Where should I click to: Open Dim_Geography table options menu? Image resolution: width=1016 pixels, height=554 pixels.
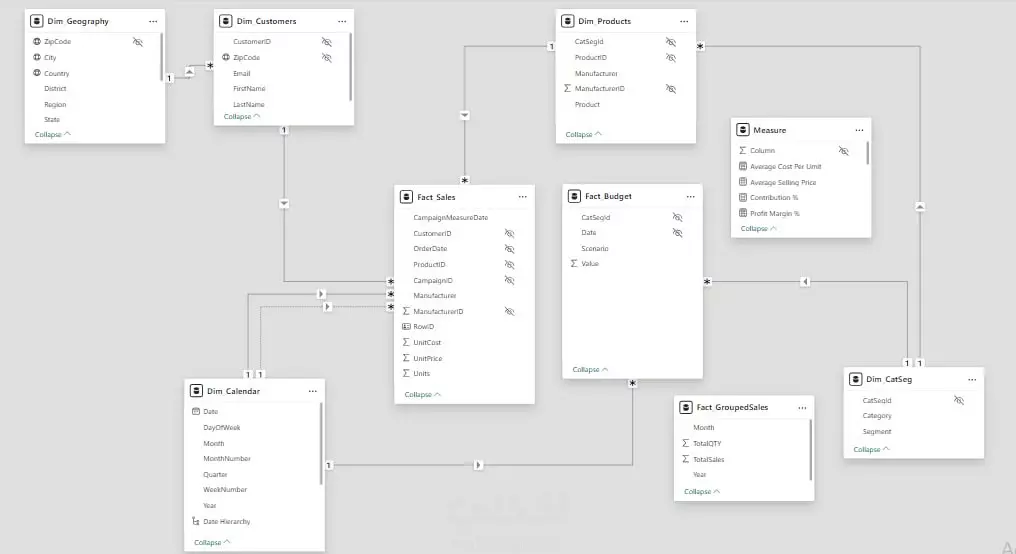pyautogui.click(x=153, y=21)
